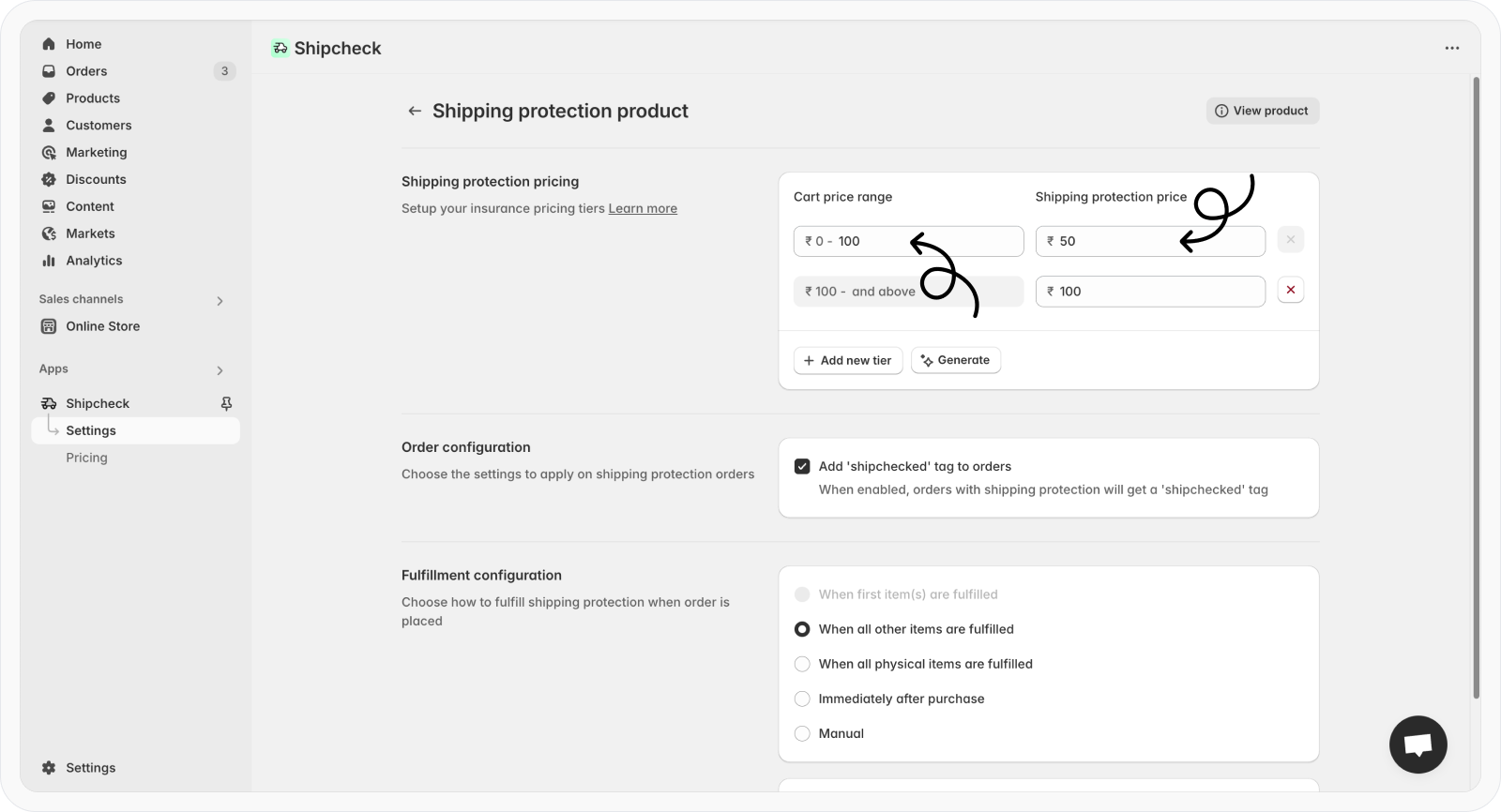Open Shipcheck Settings sub-item
Screen dimensions: 1501x812
tap(136, 431)
